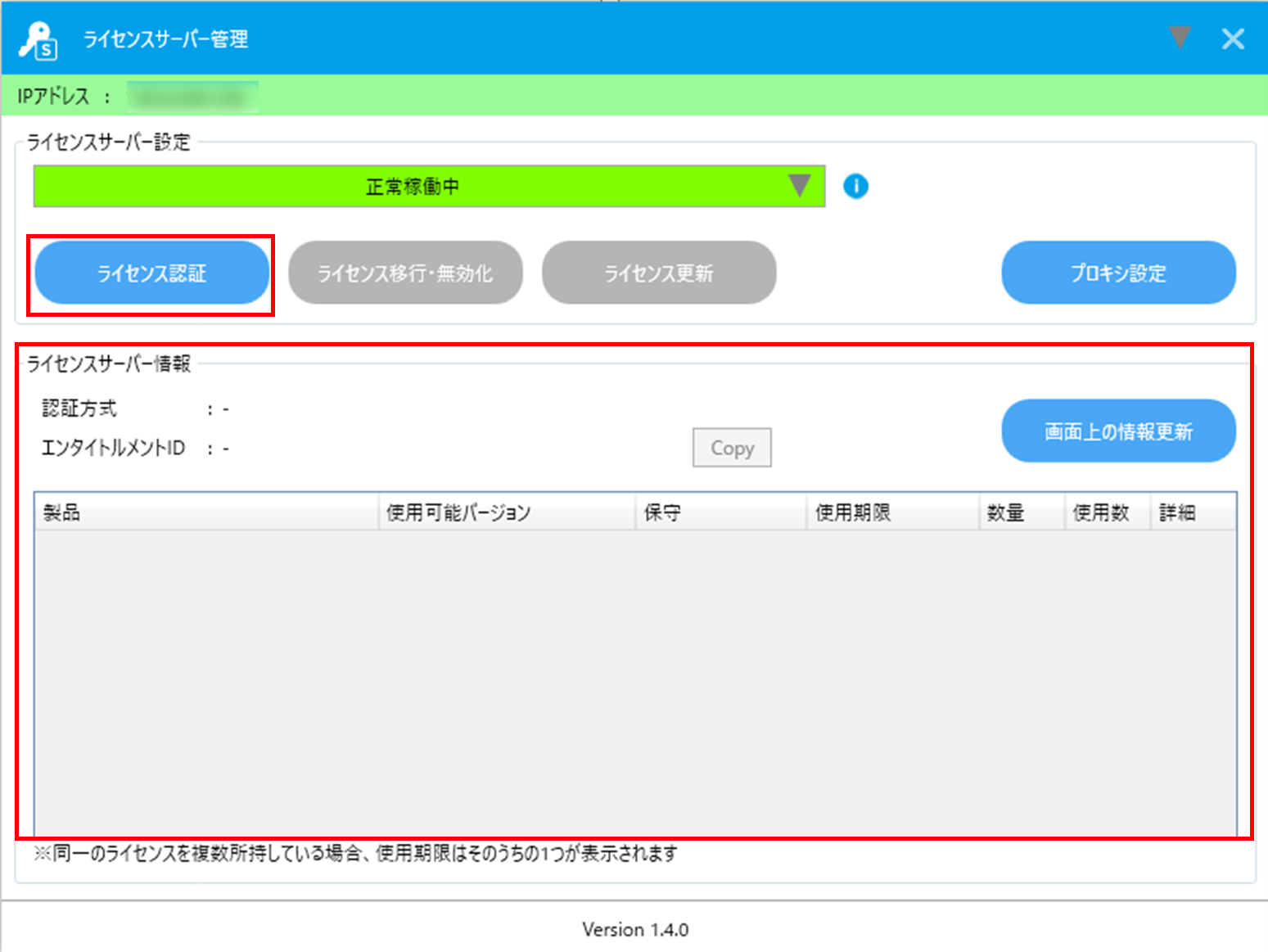This screenshot has height=952, width=1268.
Task: Close the ライセンスサーバー管理 window
Action: click(1233, 38)
